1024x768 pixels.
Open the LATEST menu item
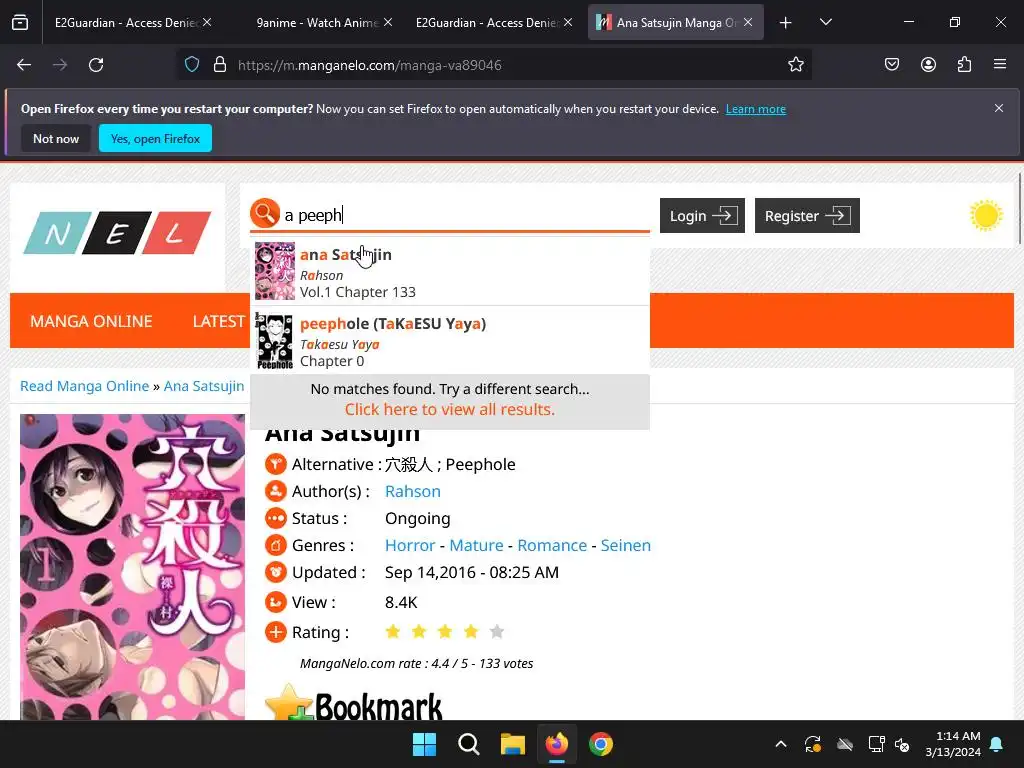coord(218,321)
